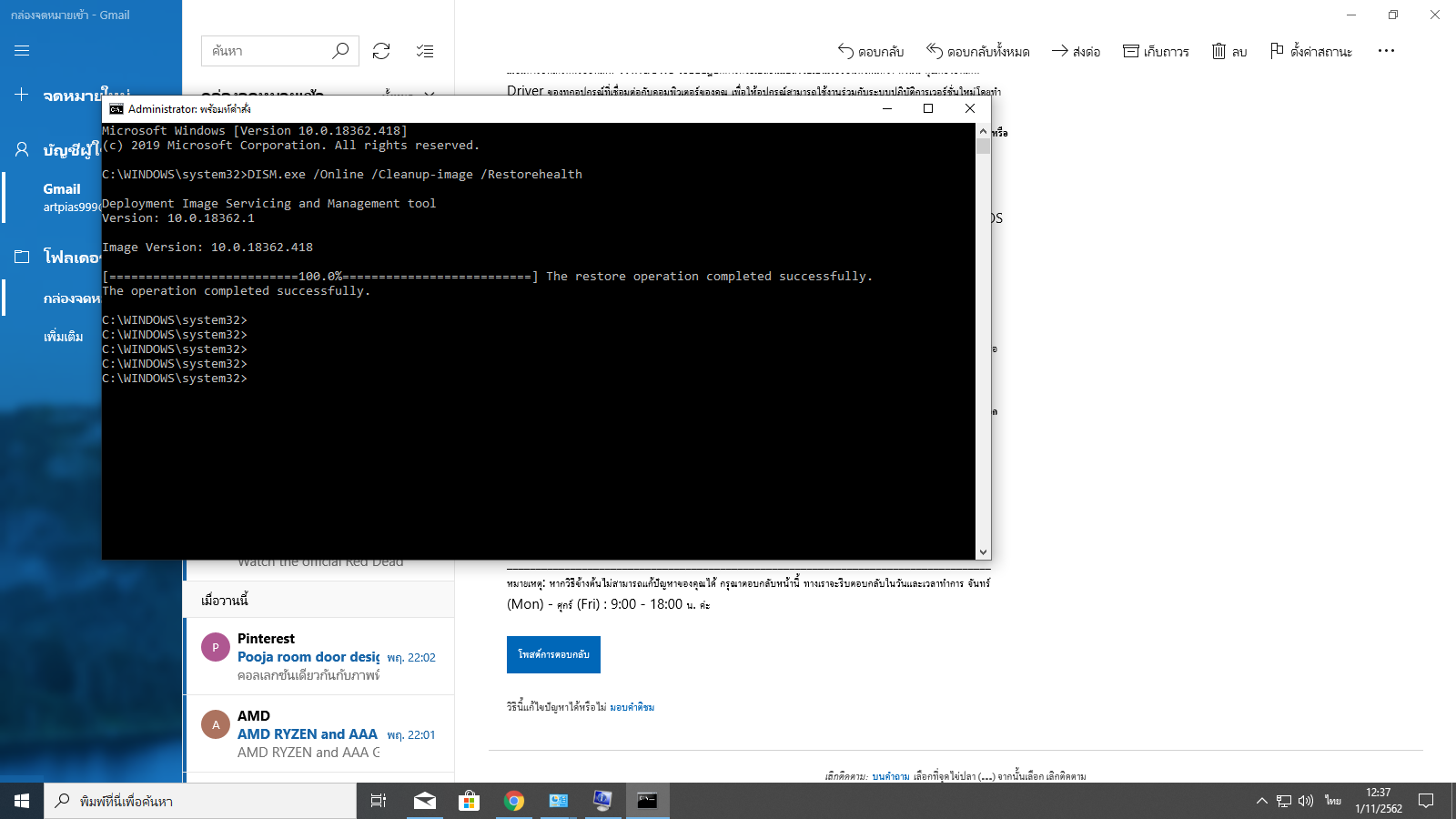Archive the open email
The image size is (1456, 819).
(x=1156, y=51)
